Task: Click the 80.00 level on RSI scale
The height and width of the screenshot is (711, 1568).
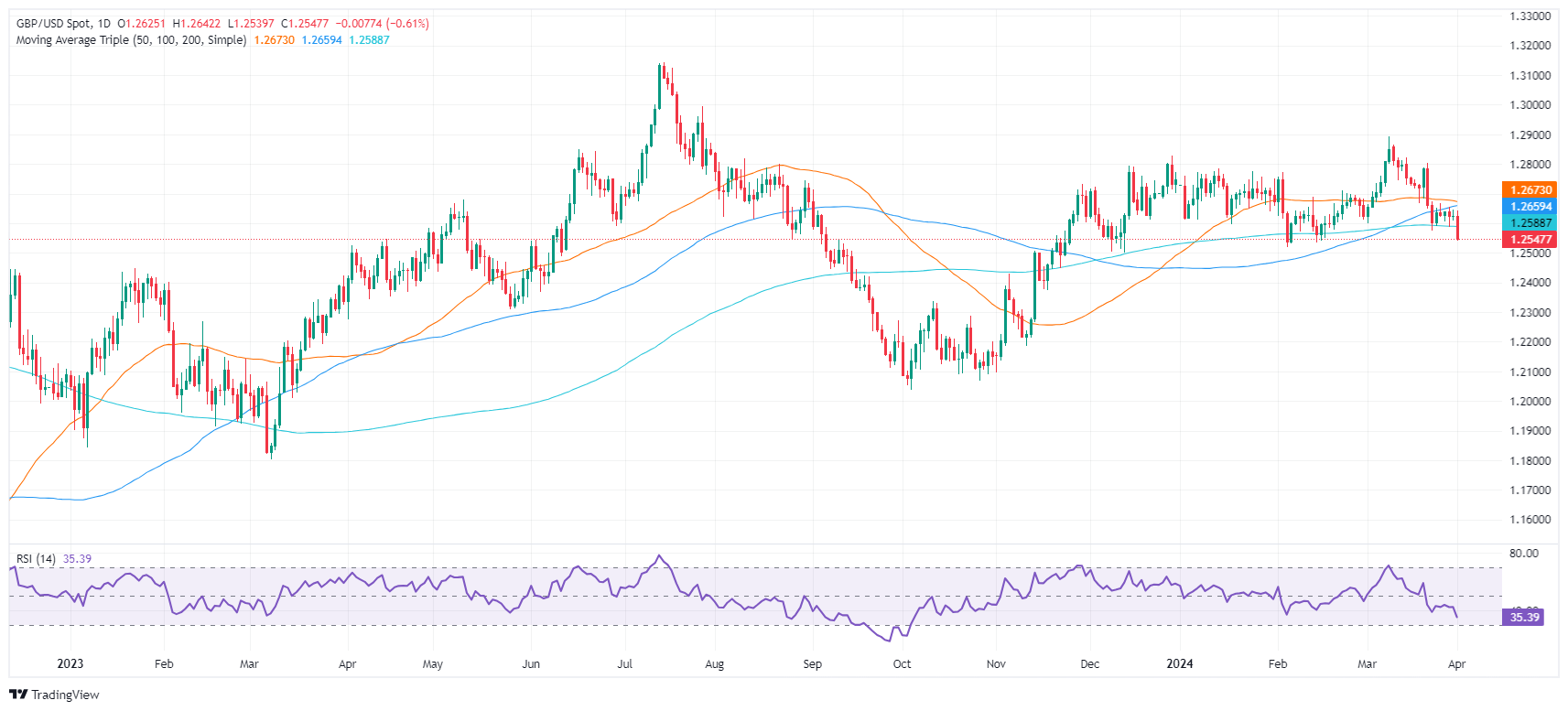Action: point(1523,554)
